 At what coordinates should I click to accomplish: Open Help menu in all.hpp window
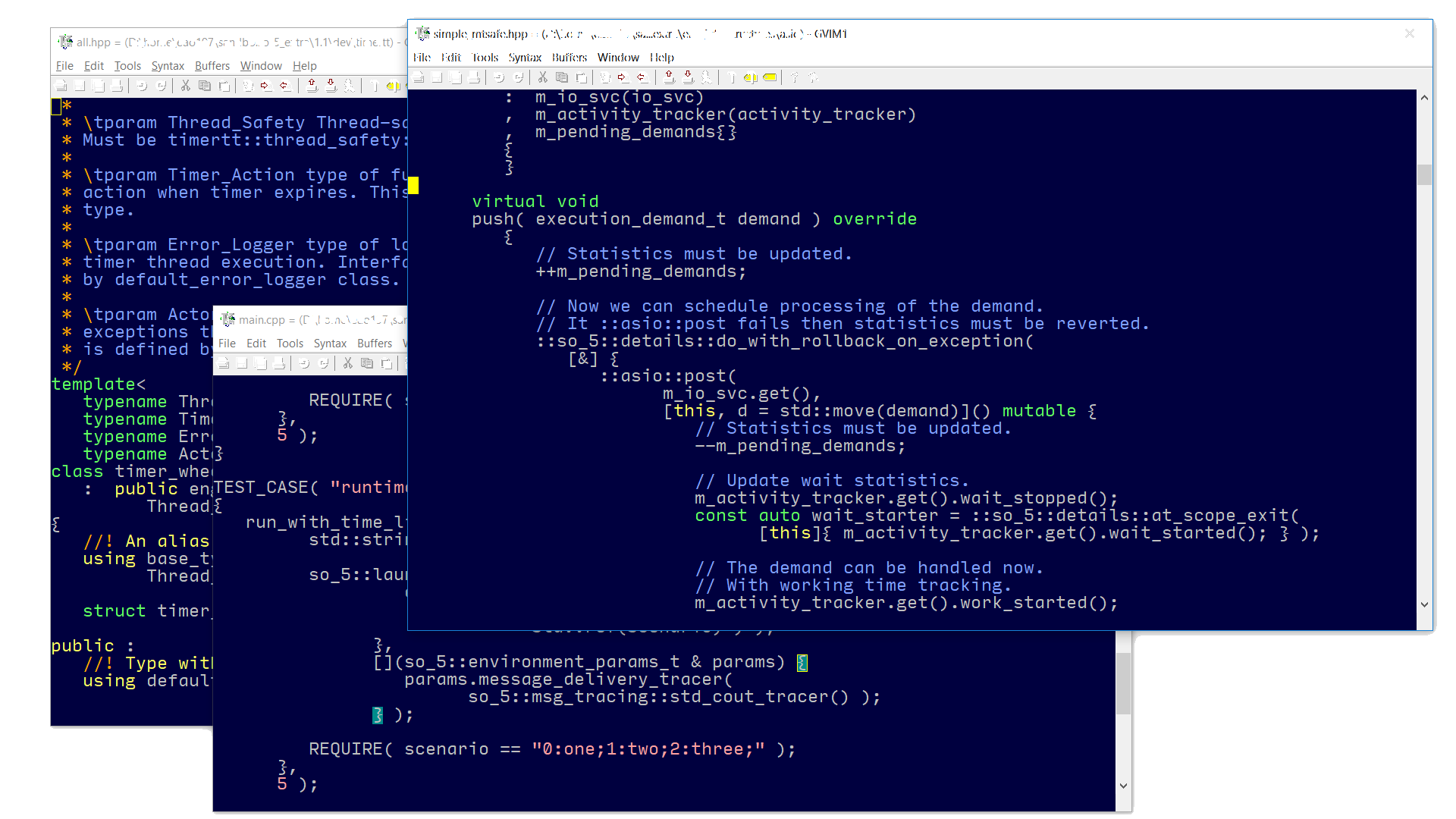(x=305, y=66)
